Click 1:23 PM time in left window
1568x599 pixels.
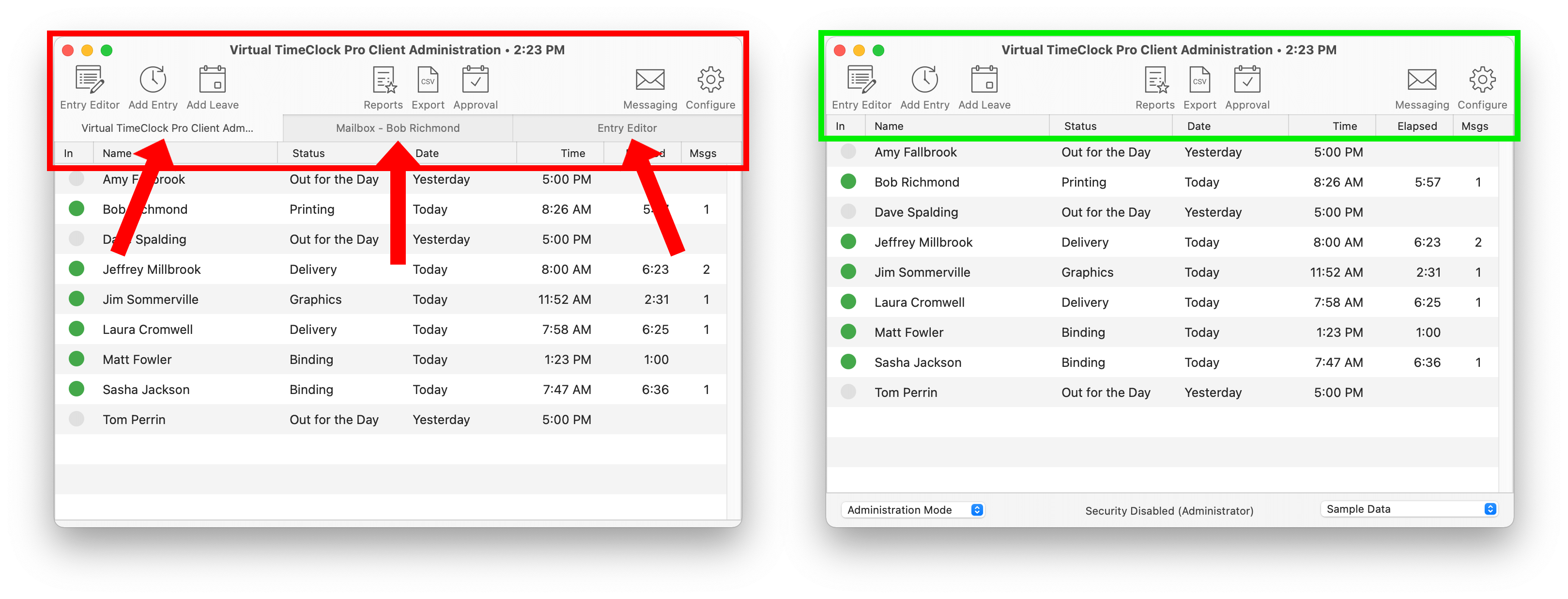point(568,360)
